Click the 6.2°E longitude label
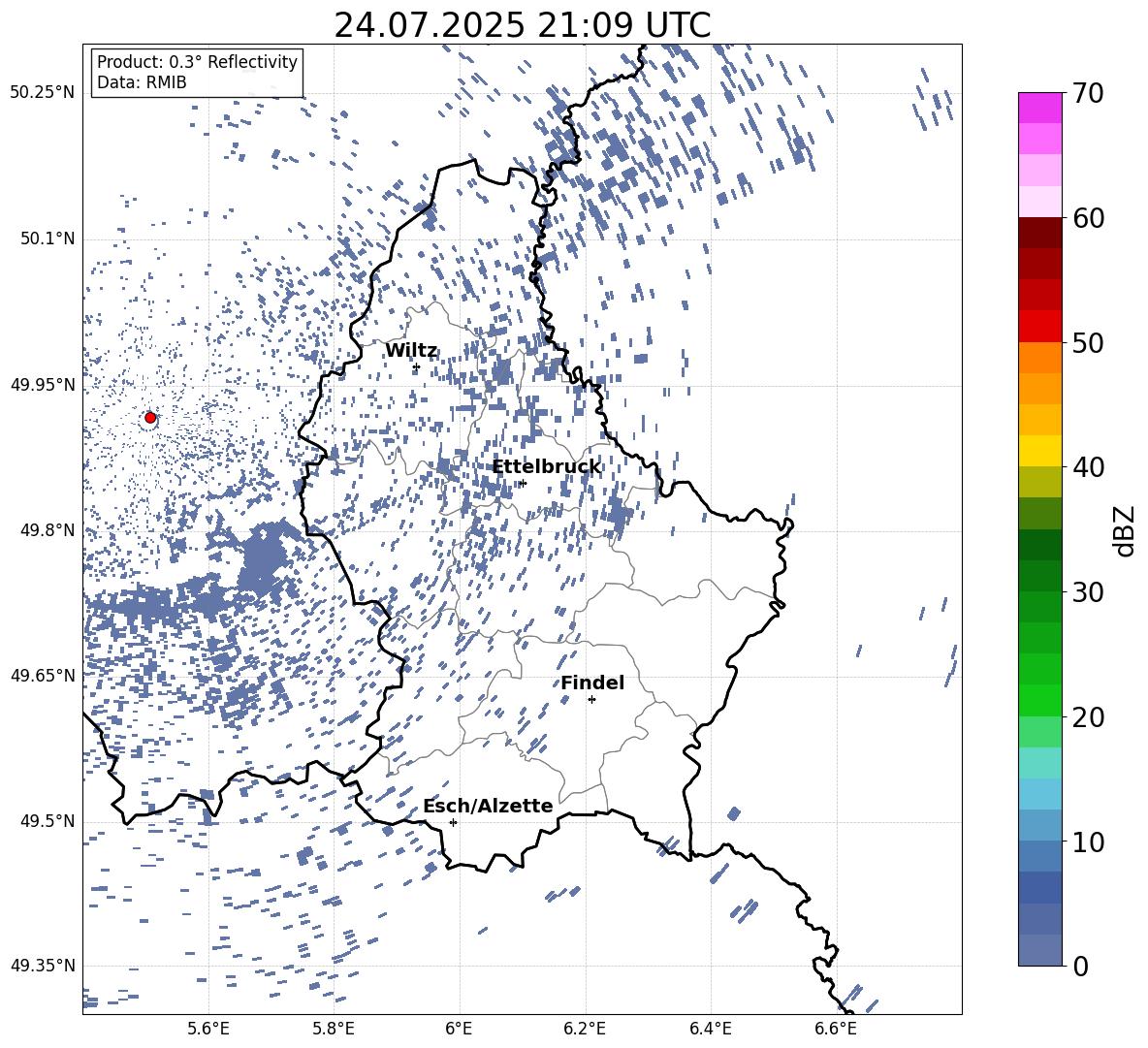The image size is (1148, 1048). click(x=585, y=1029)
